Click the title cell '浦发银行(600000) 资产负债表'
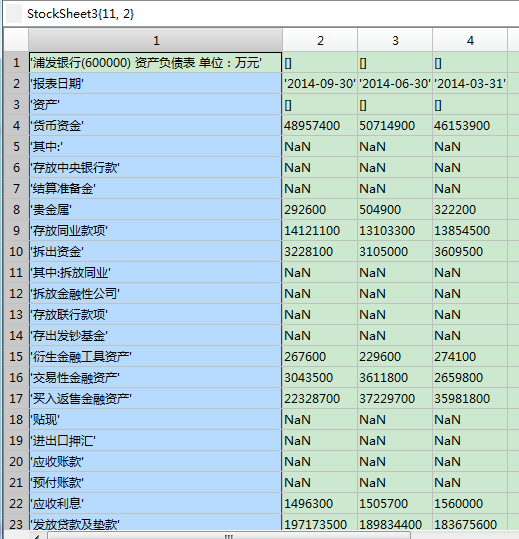The image size is (519, 539). [155, 63]
